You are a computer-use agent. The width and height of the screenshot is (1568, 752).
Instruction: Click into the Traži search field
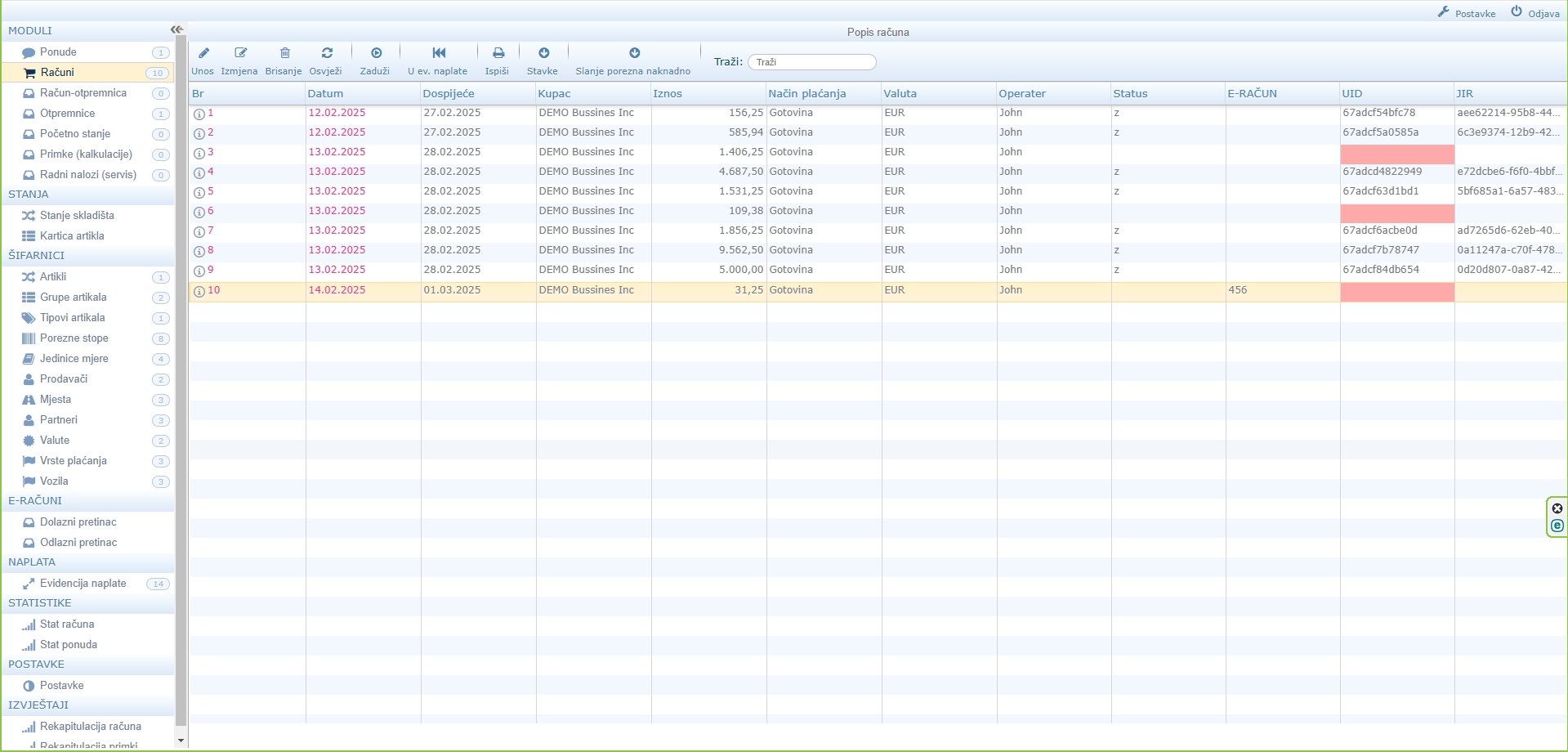812,62
